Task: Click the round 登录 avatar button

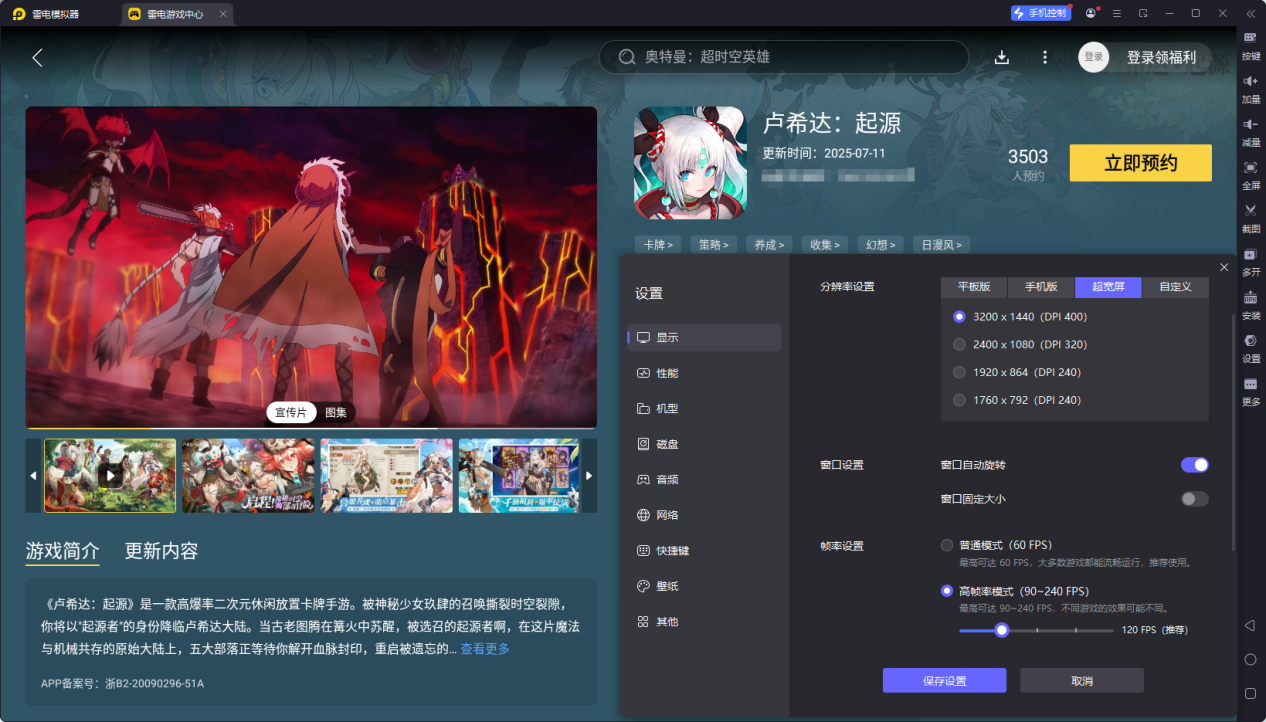Action: coord(1094,57)
